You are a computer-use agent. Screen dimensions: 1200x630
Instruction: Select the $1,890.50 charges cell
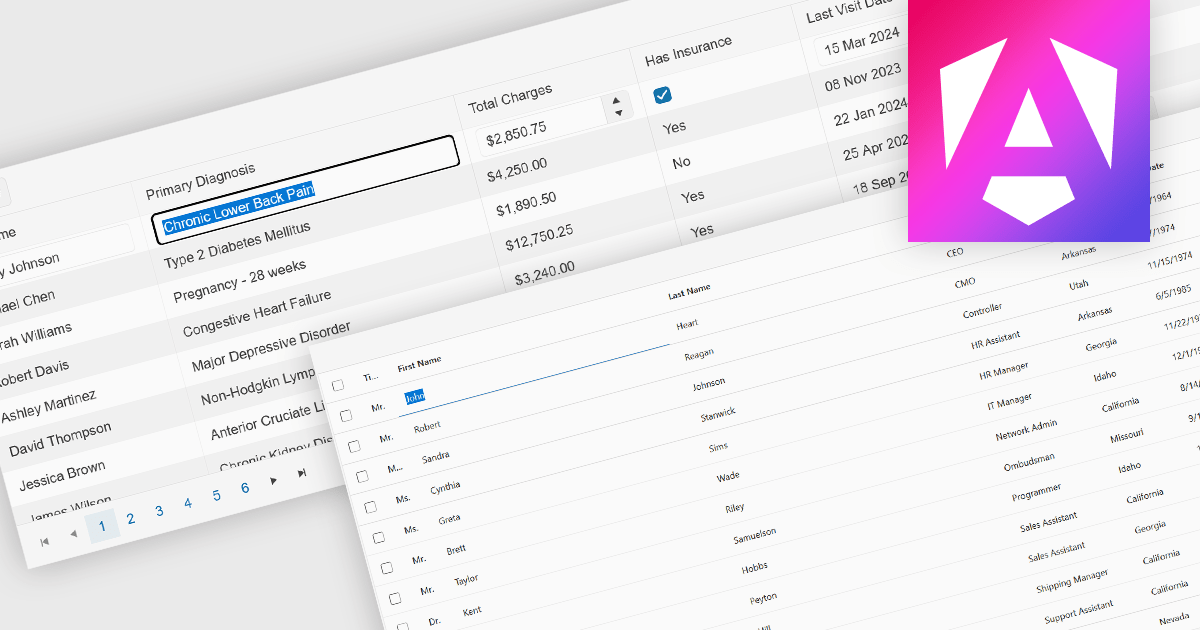pyautogui.click(x=526, y=204)
